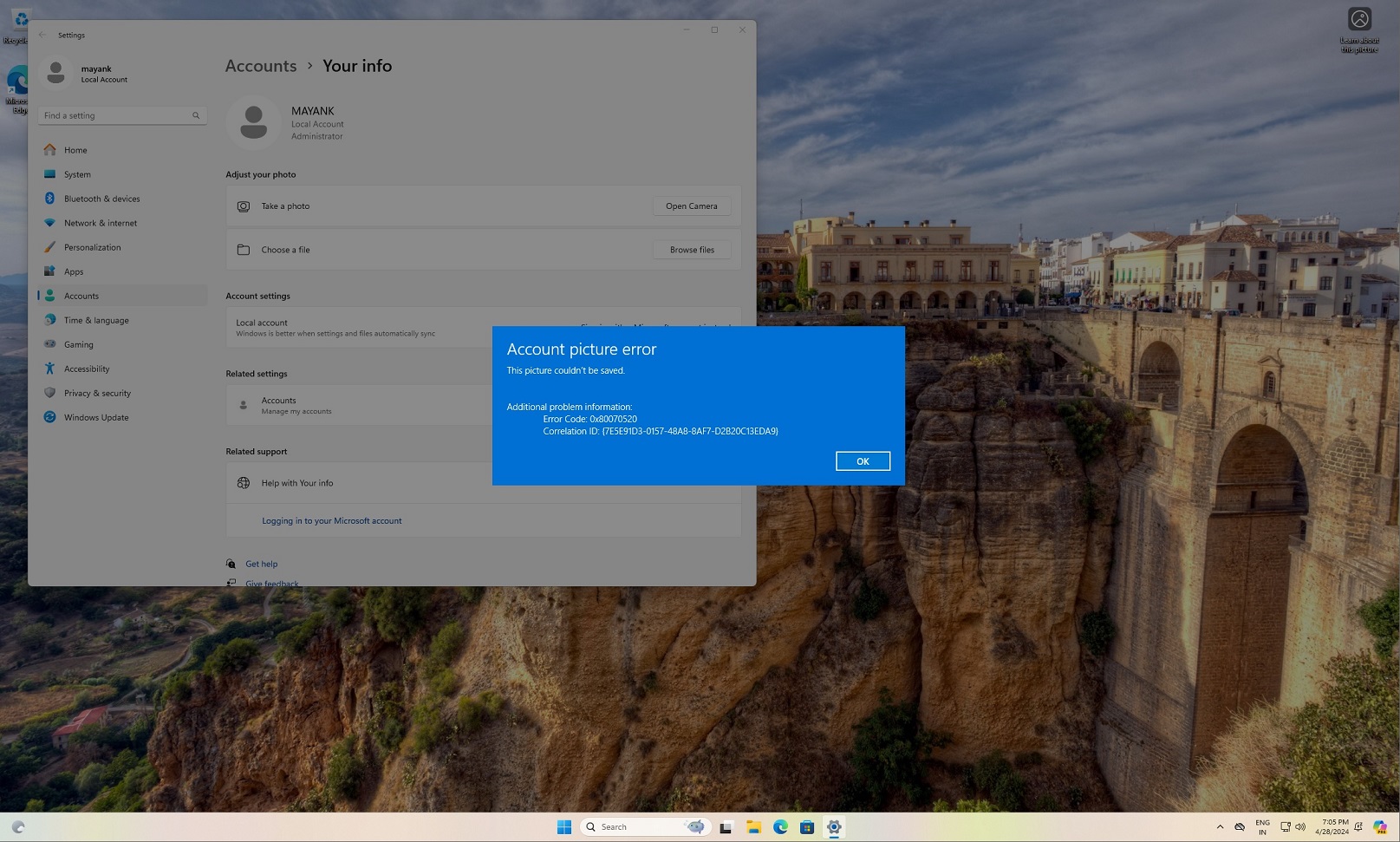Click the Open Camera button
This screenshot has width=1400, height=842.
pos(691,206)
